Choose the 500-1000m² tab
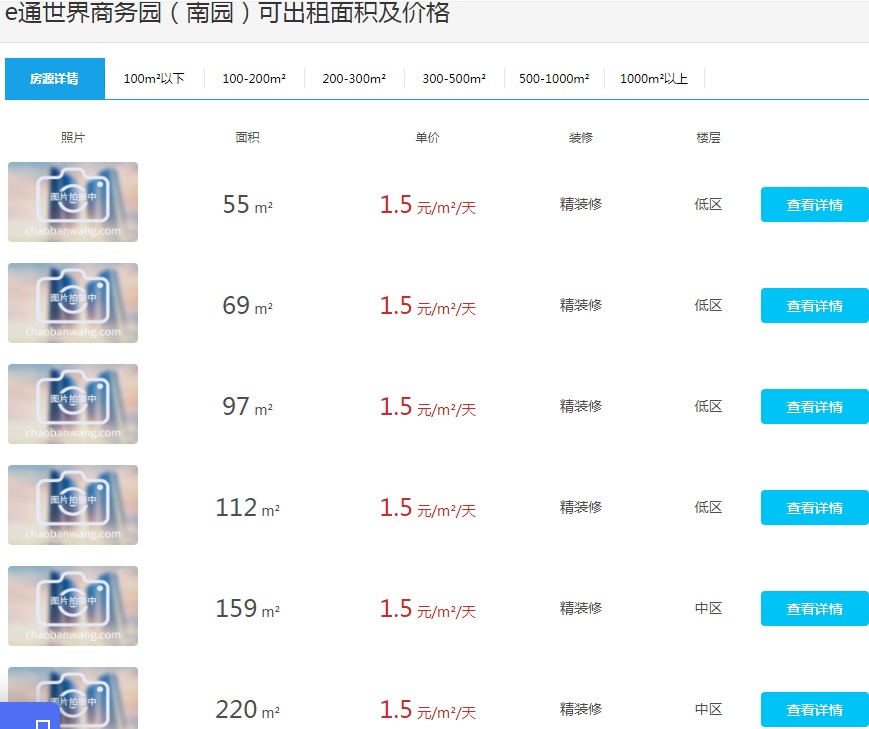The height and width of the screenshot is (729, 869). coord(554,79)
